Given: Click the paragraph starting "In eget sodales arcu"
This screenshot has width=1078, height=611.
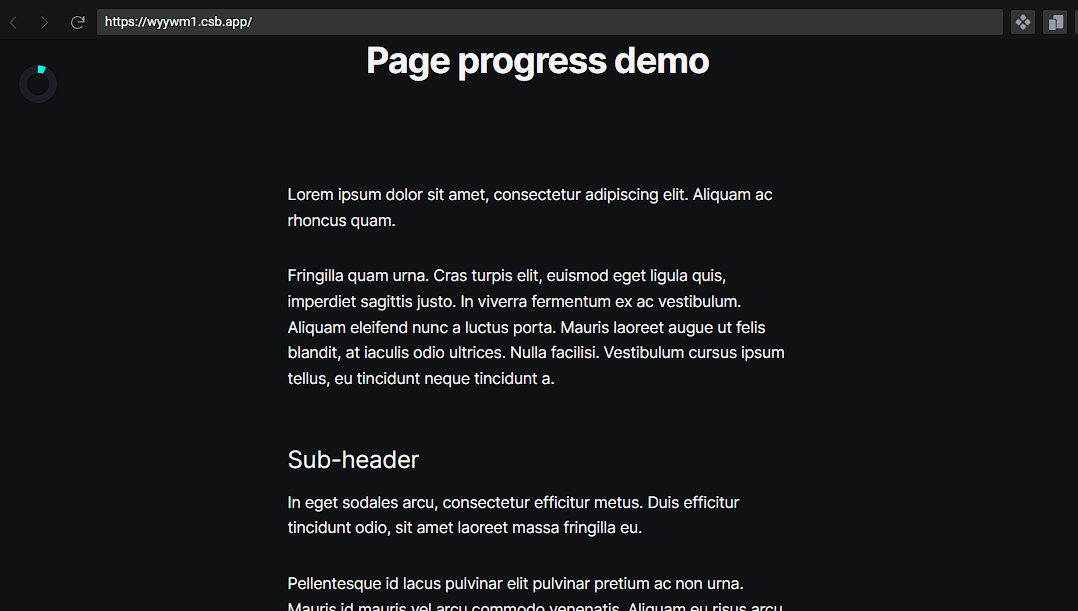Looking at the screenshot, I should tap(513, 515).
